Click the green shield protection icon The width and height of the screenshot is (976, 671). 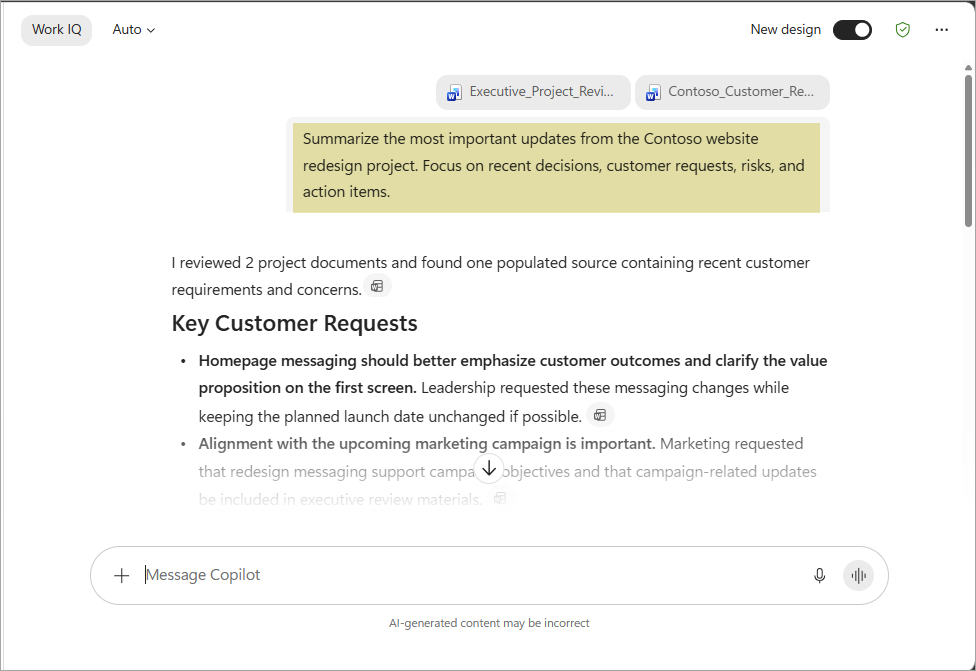click(x=903, y=30)
